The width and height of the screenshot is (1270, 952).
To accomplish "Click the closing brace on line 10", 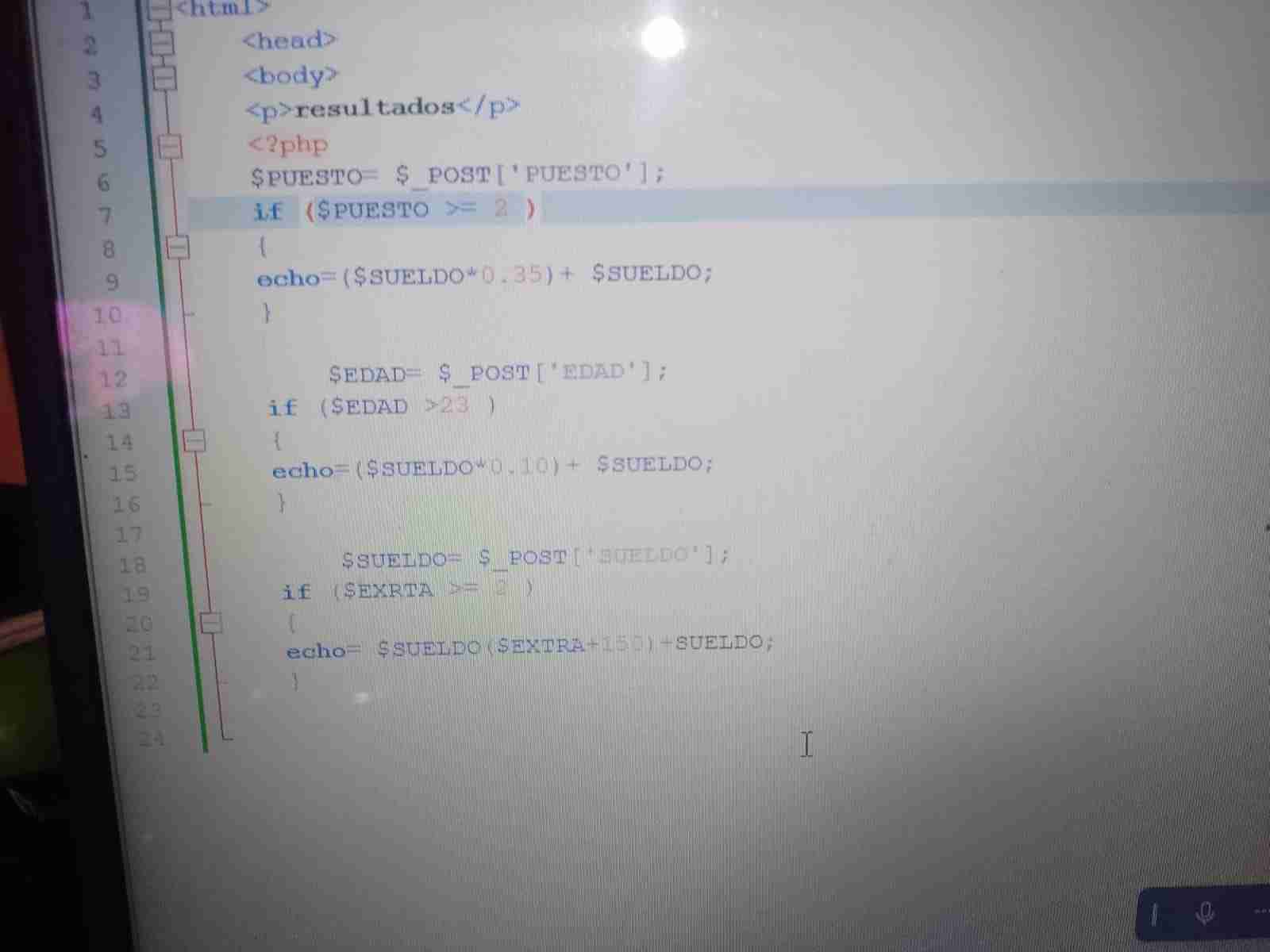I will 267,313.
